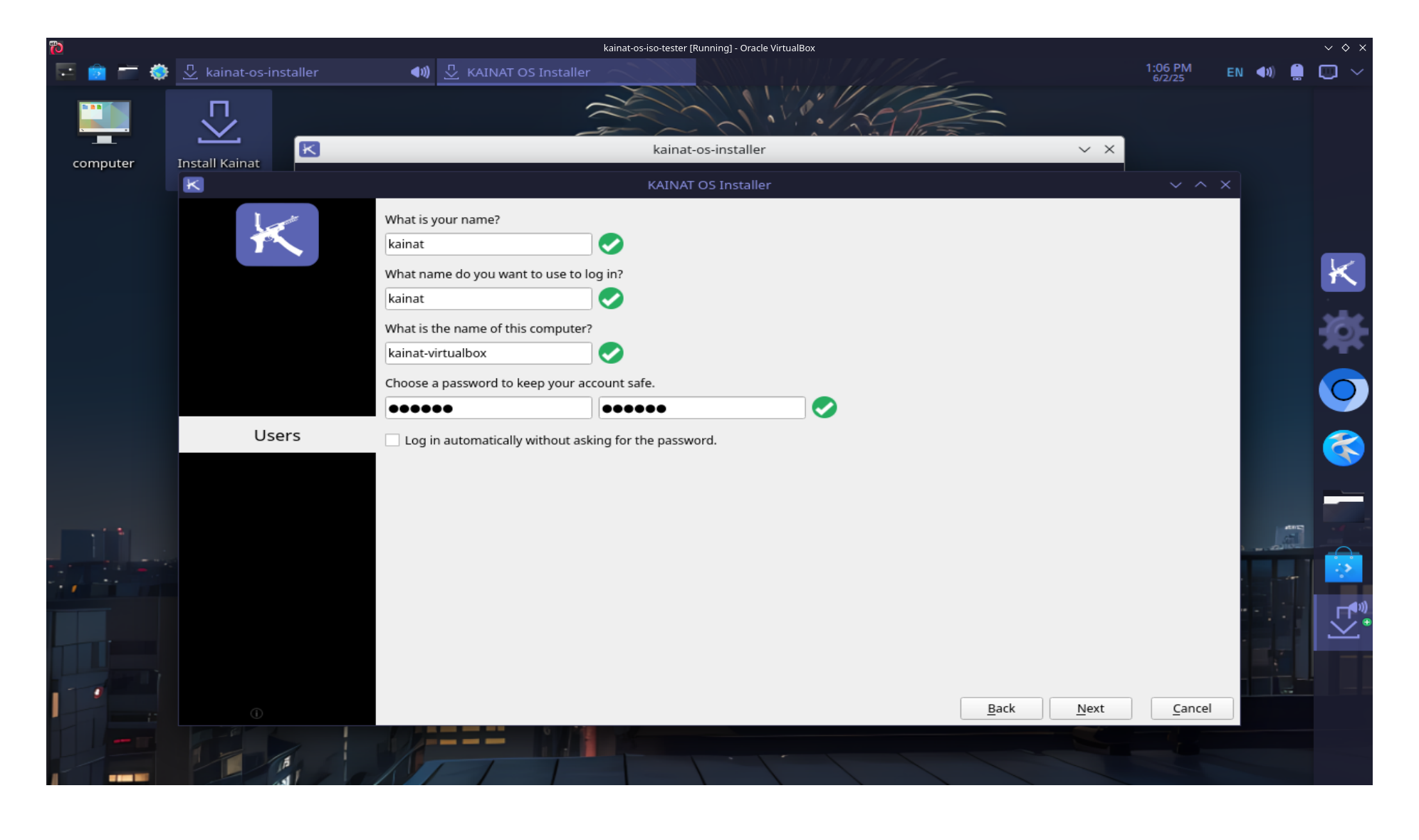Click the computer name field containing kainat-virtualbox

point(488,353)
